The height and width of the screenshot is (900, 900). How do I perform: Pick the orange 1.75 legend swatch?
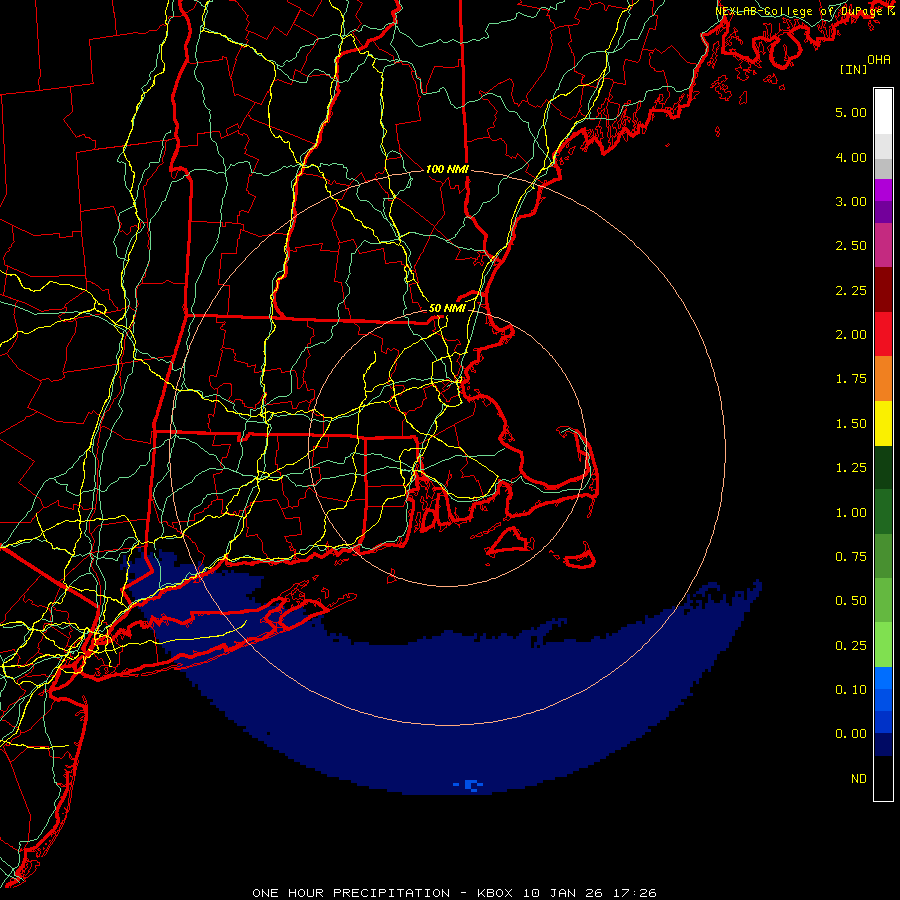(883, 379)
